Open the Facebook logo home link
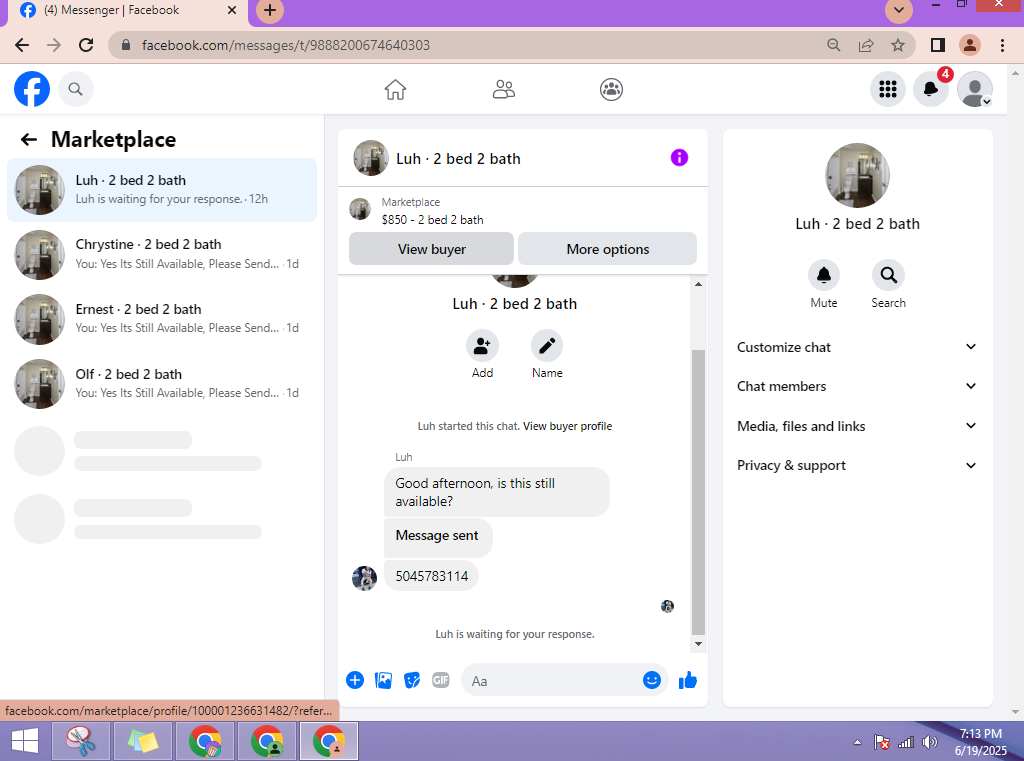The width and height of the screenshot is (1024, 761). click(32, 89)
